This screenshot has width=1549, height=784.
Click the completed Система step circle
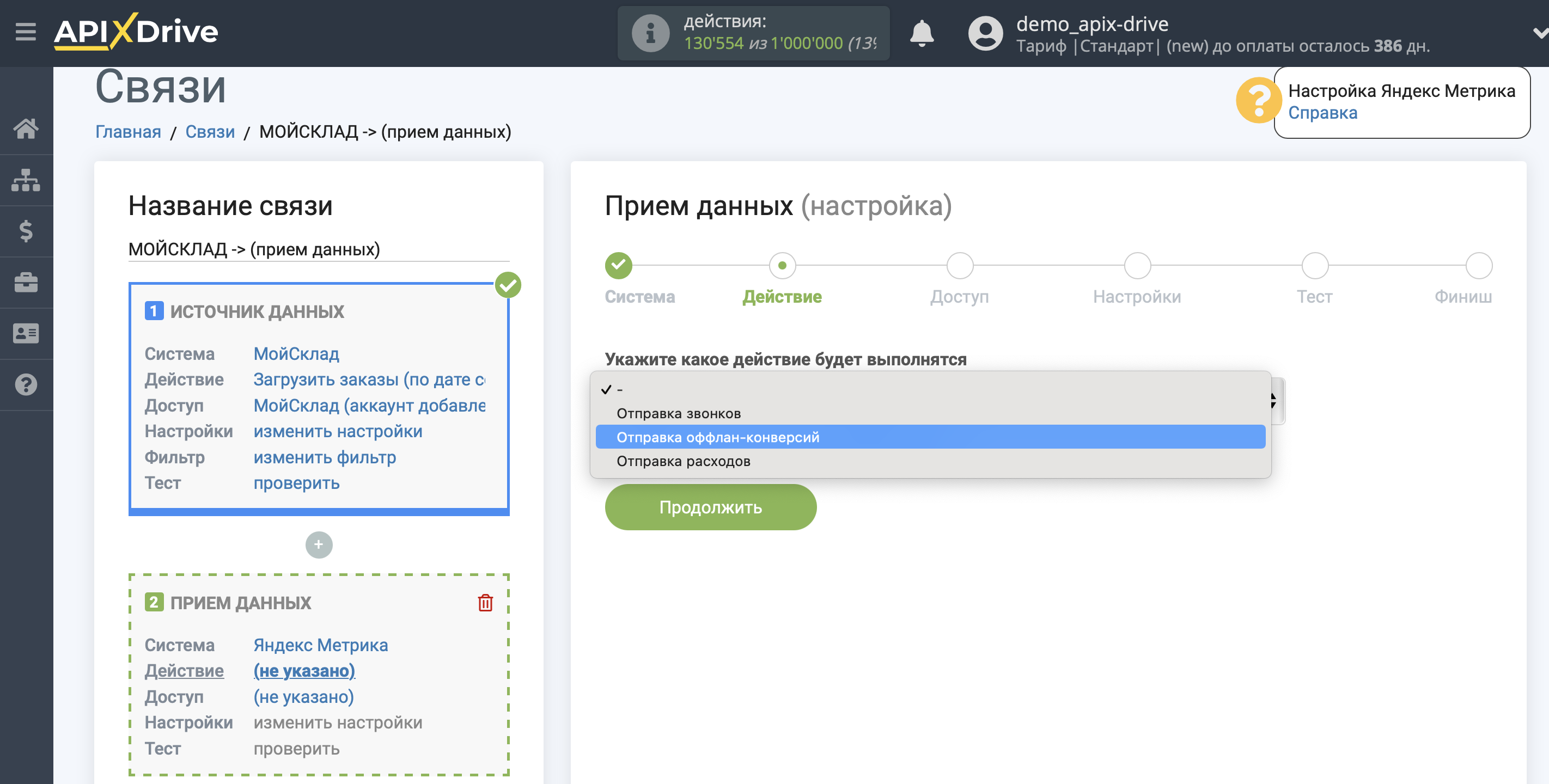[618, 265]
